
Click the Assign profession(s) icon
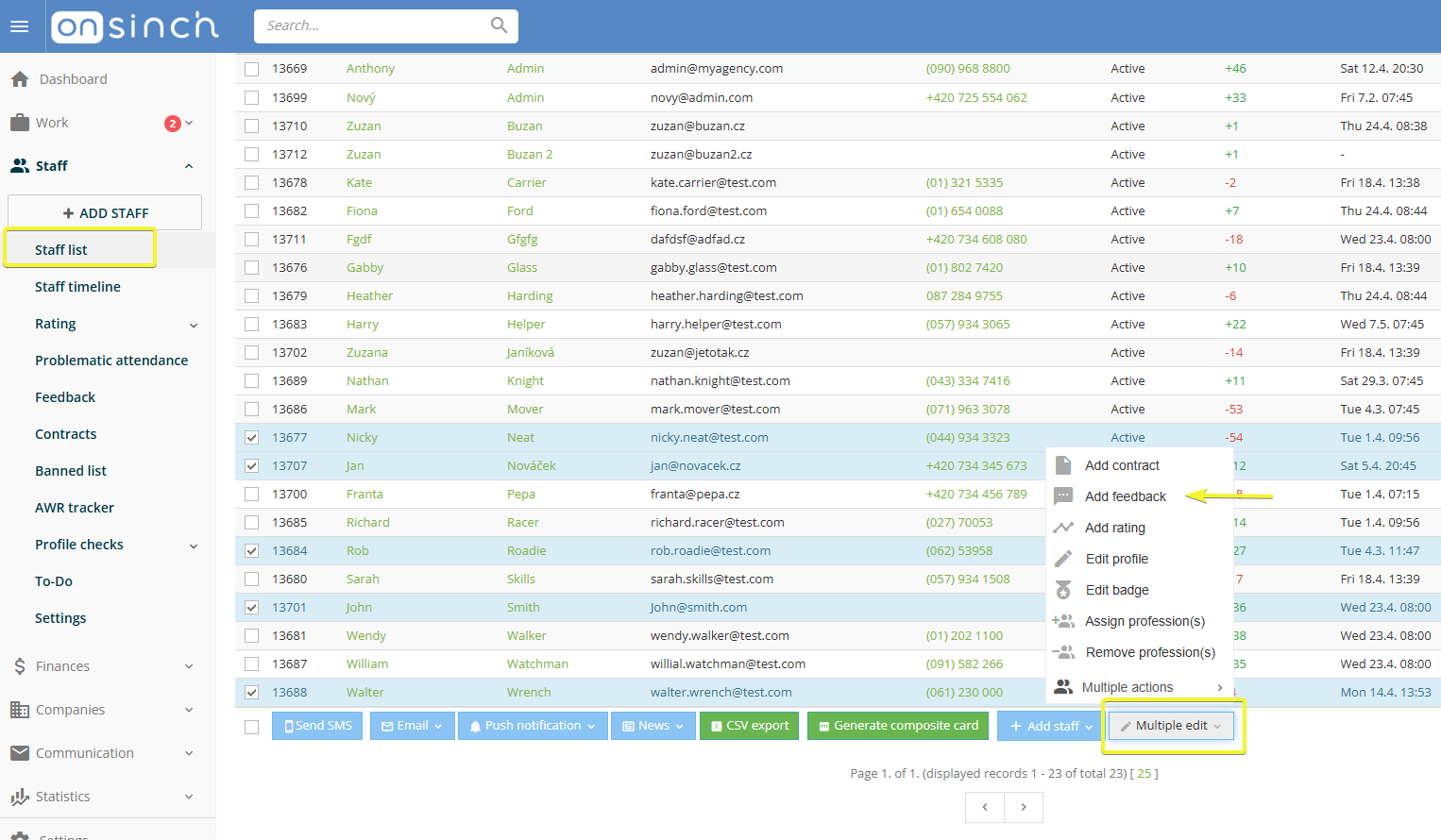(1063, 621)
